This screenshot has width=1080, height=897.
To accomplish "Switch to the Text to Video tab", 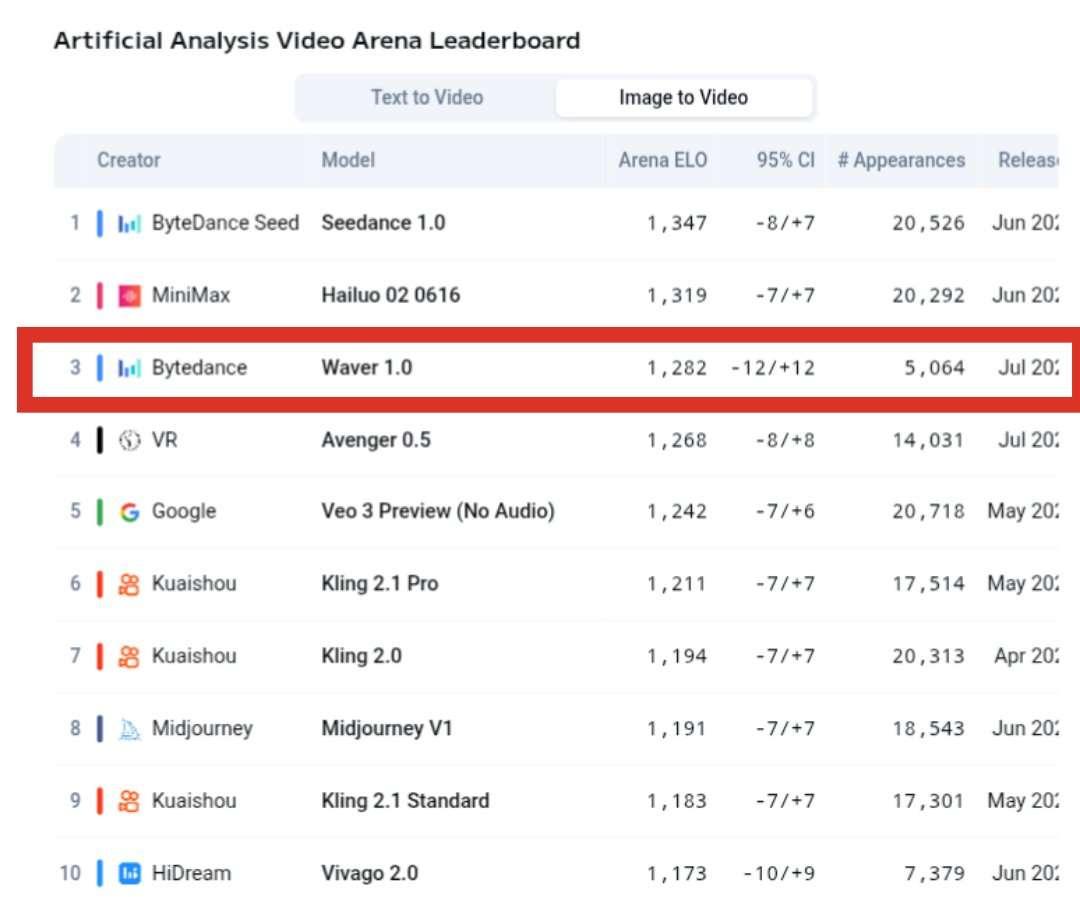I will [427, 98].
